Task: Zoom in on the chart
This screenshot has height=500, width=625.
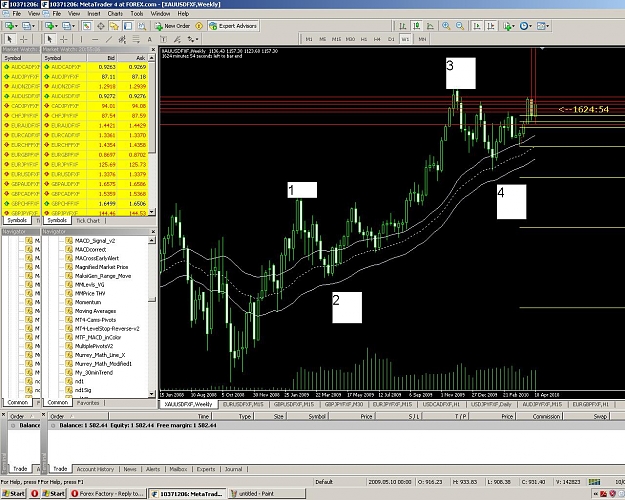Action: coord(446,26)
